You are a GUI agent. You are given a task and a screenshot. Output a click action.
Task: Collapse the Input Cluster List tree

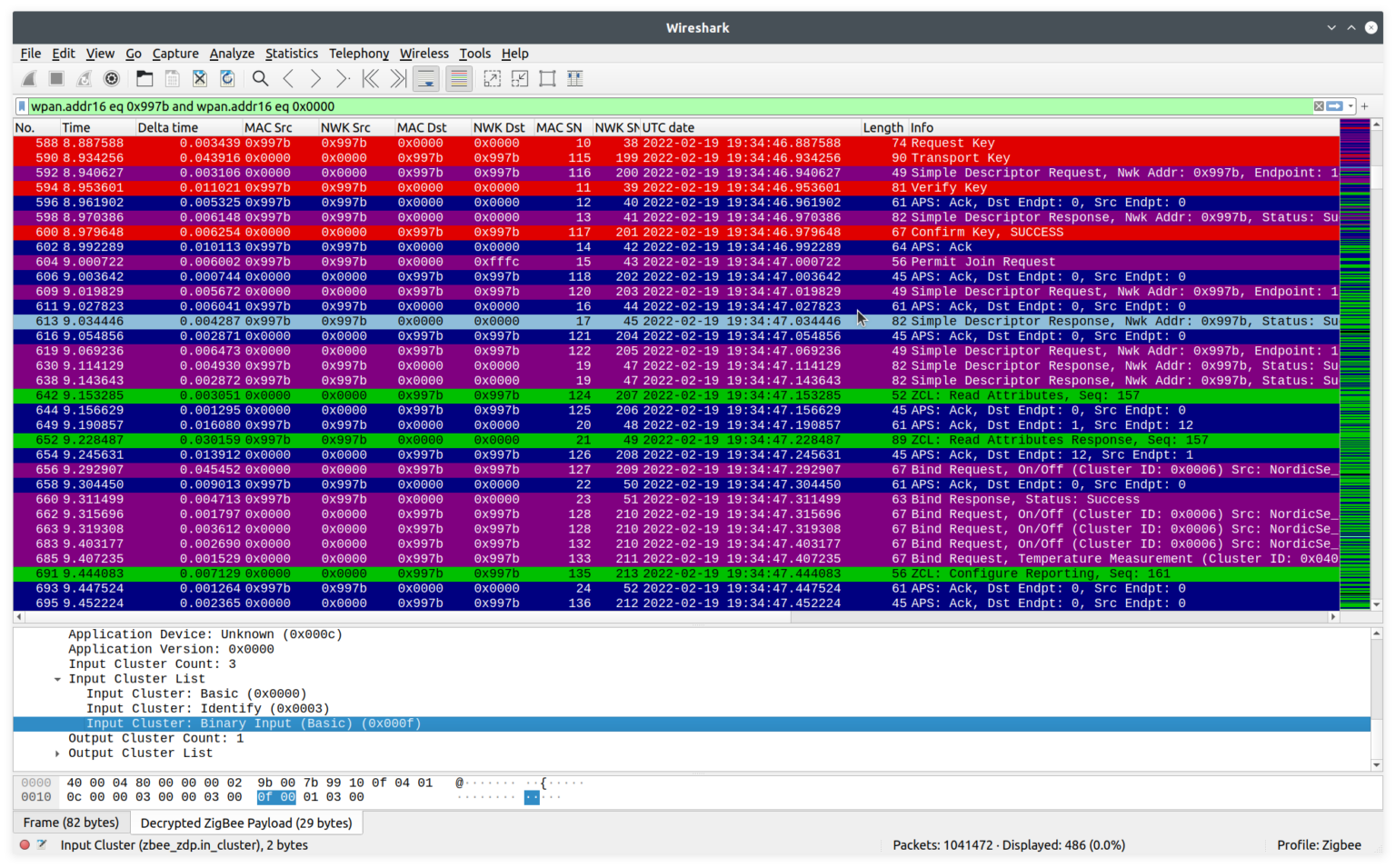(57, 678)
